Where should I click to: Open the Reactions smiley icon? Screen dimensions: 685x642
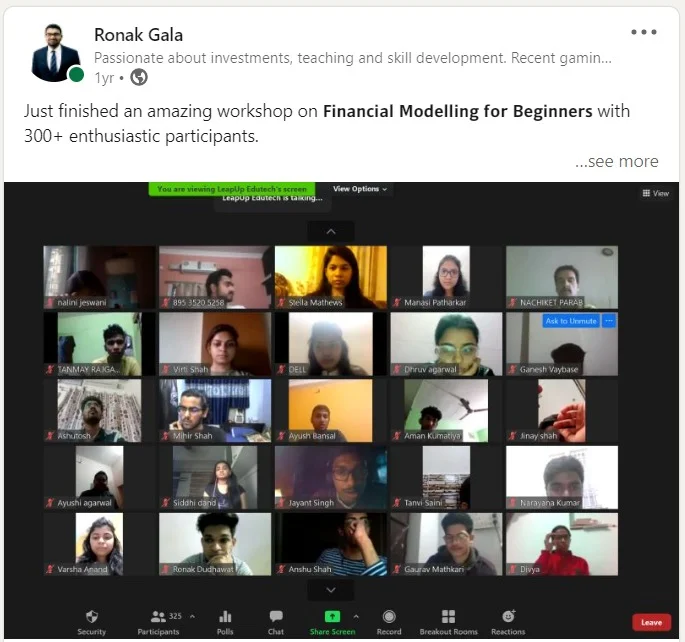508,616
